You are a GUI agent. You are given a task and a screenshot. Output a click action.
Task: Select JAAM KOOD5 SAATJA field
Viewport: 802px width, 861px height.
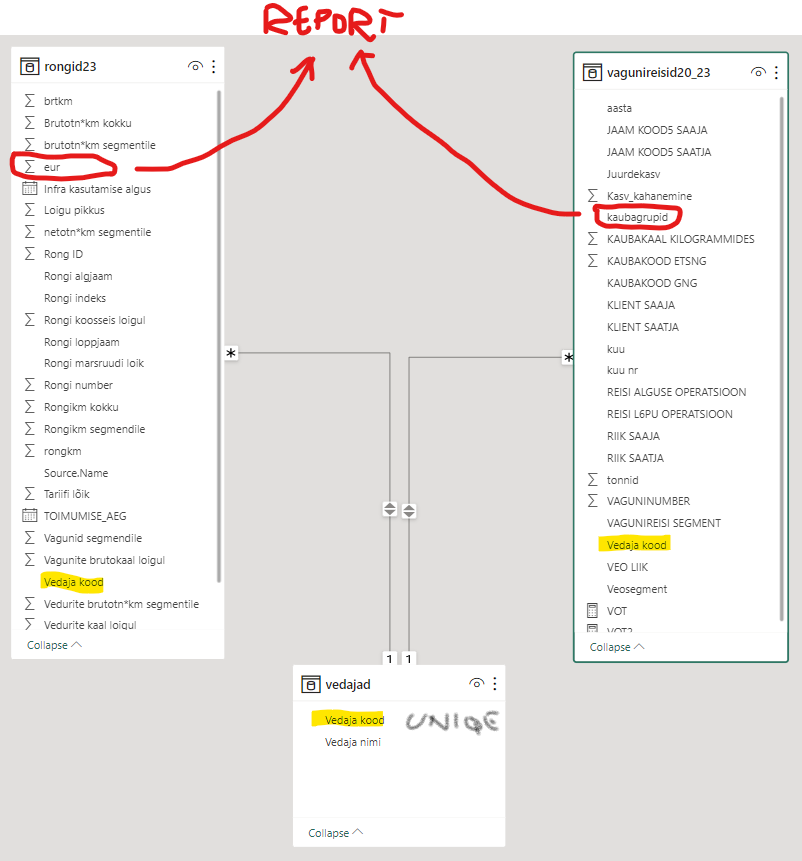[659, 152]
